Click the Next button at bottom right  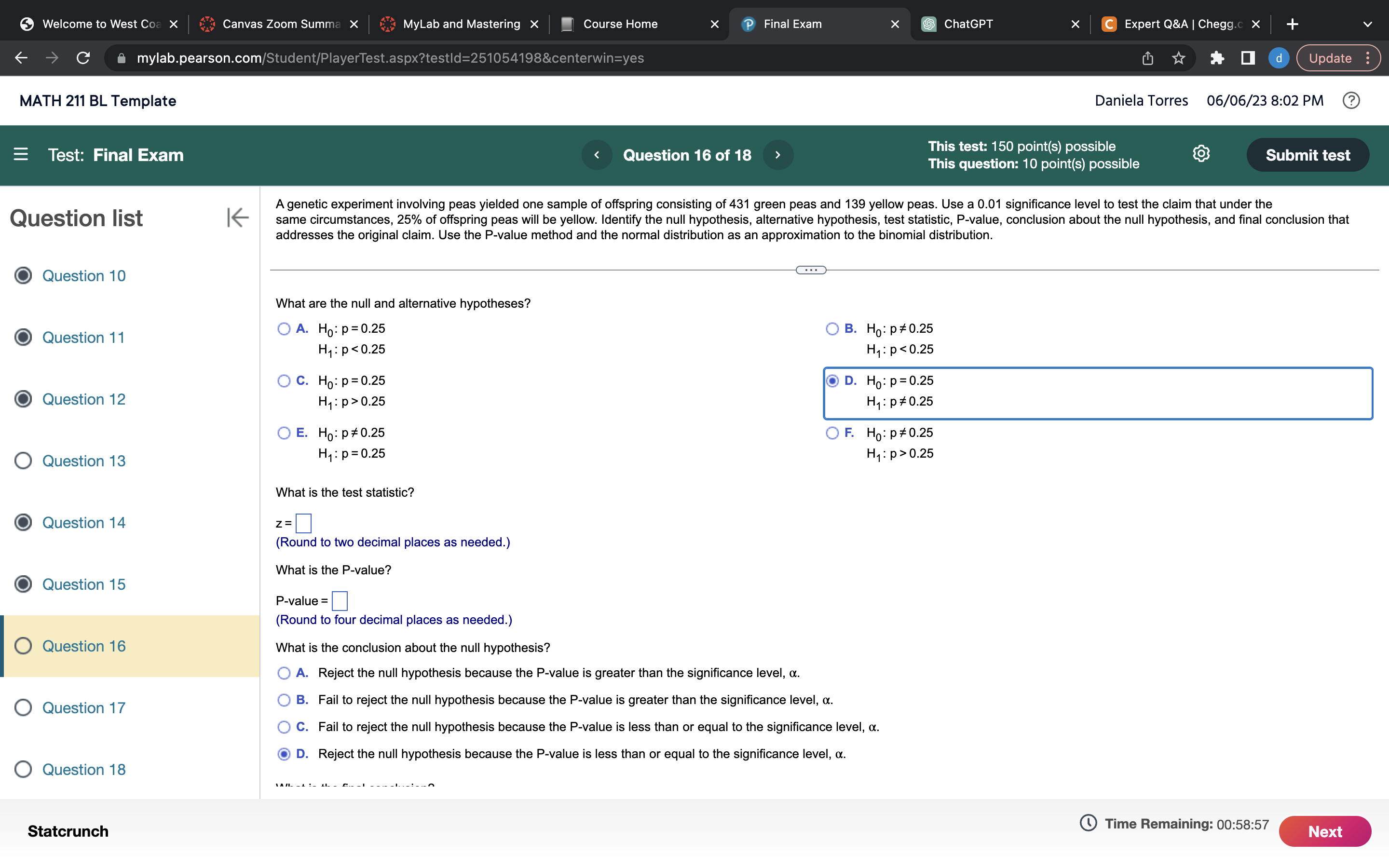click(1324, 831)
